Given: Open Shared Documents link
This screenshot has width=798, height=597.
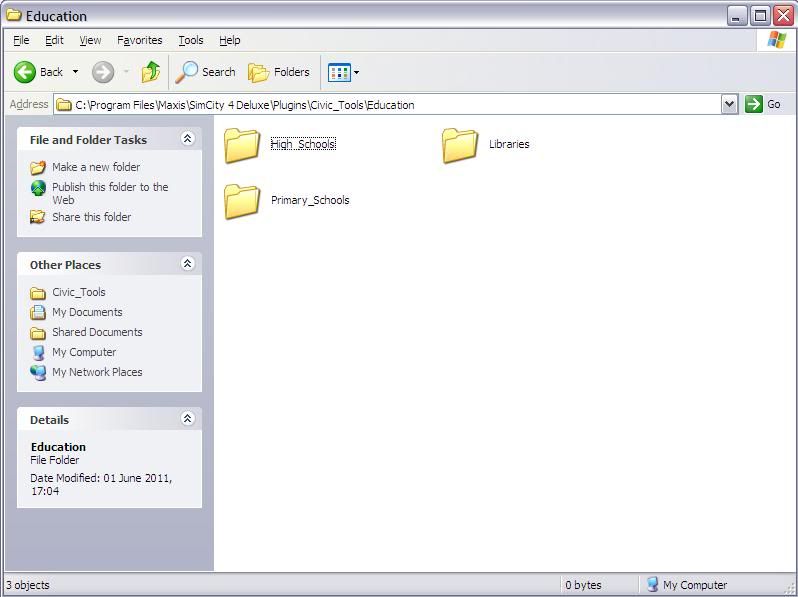Looking at the screenshot, I should (97, 332).
